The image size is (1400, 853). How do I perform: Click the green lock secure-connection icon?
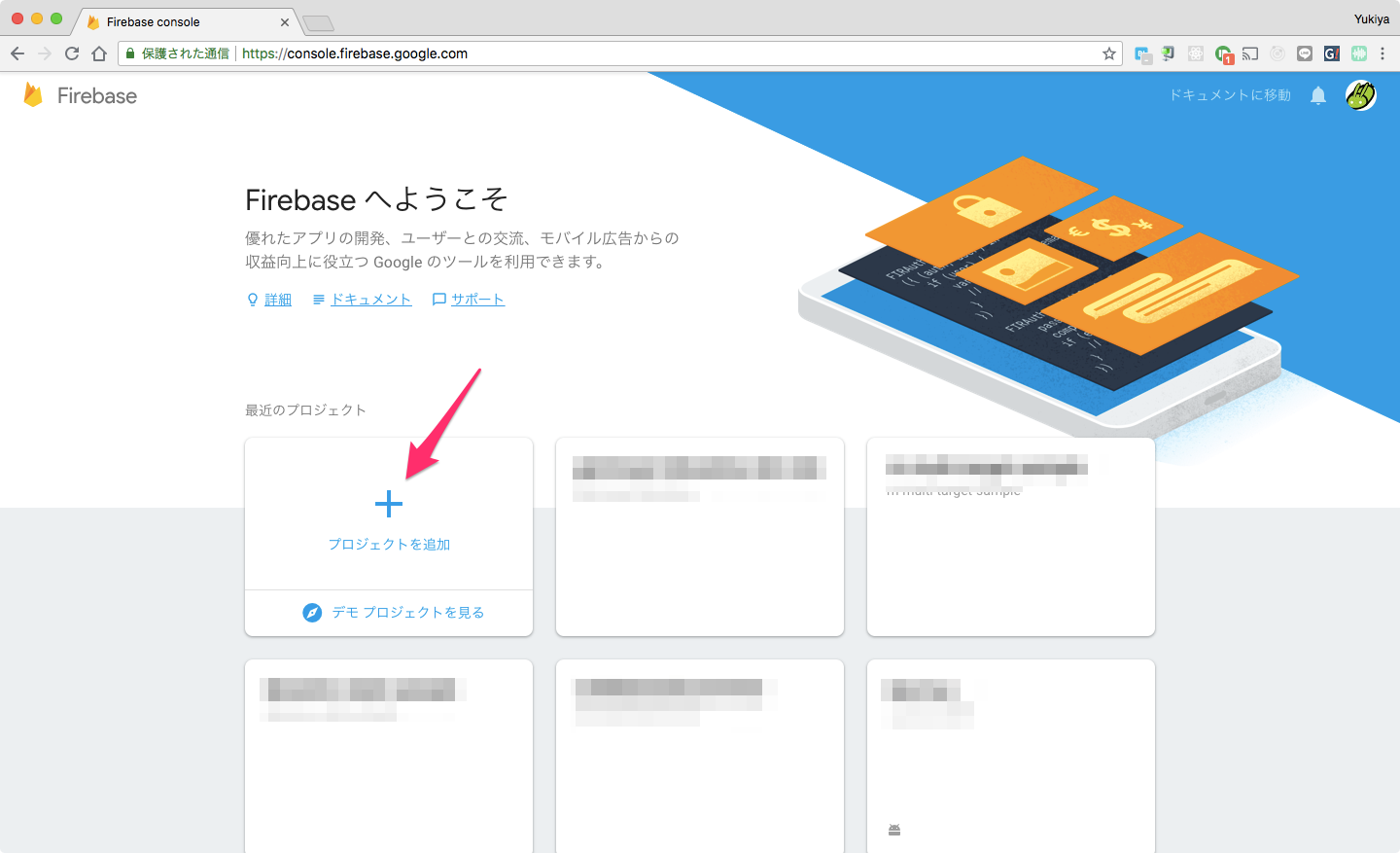(130, 53)
